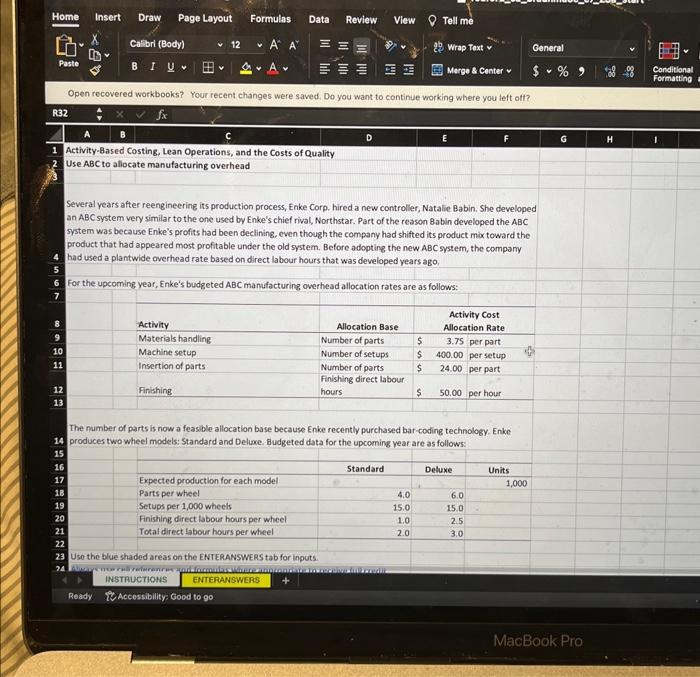700x677 pixels.
Task: Click the Bottom Align icon
Action: (362, 46)
